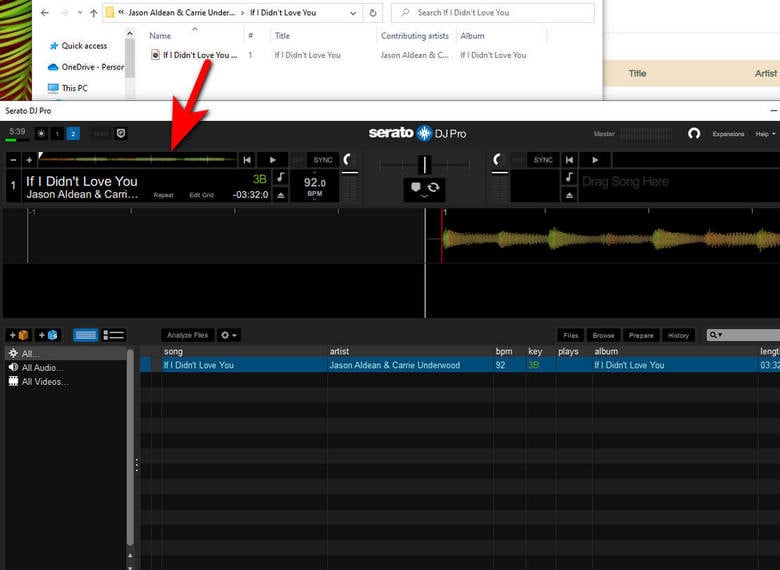Select the All Audio... crate
This screenshot has width=780, height=570.
tap(66, 368)
